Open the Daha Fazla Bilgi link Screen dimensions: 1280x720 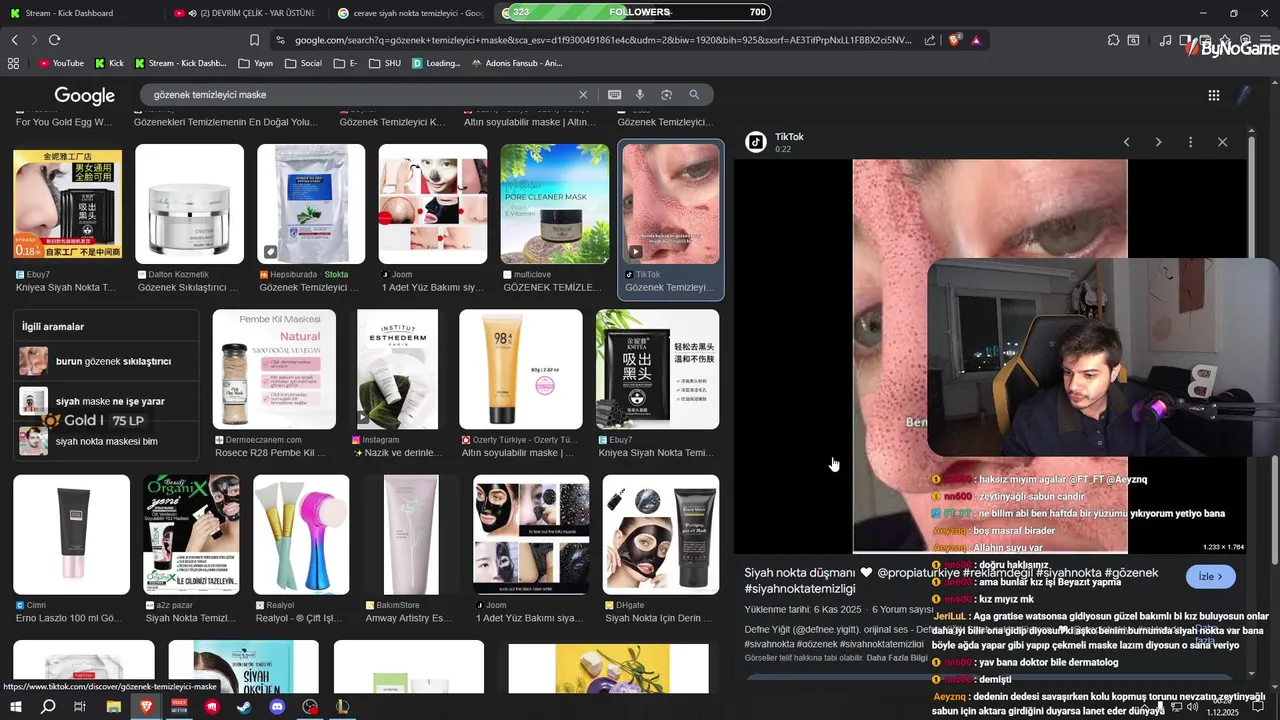click(898, 658)
